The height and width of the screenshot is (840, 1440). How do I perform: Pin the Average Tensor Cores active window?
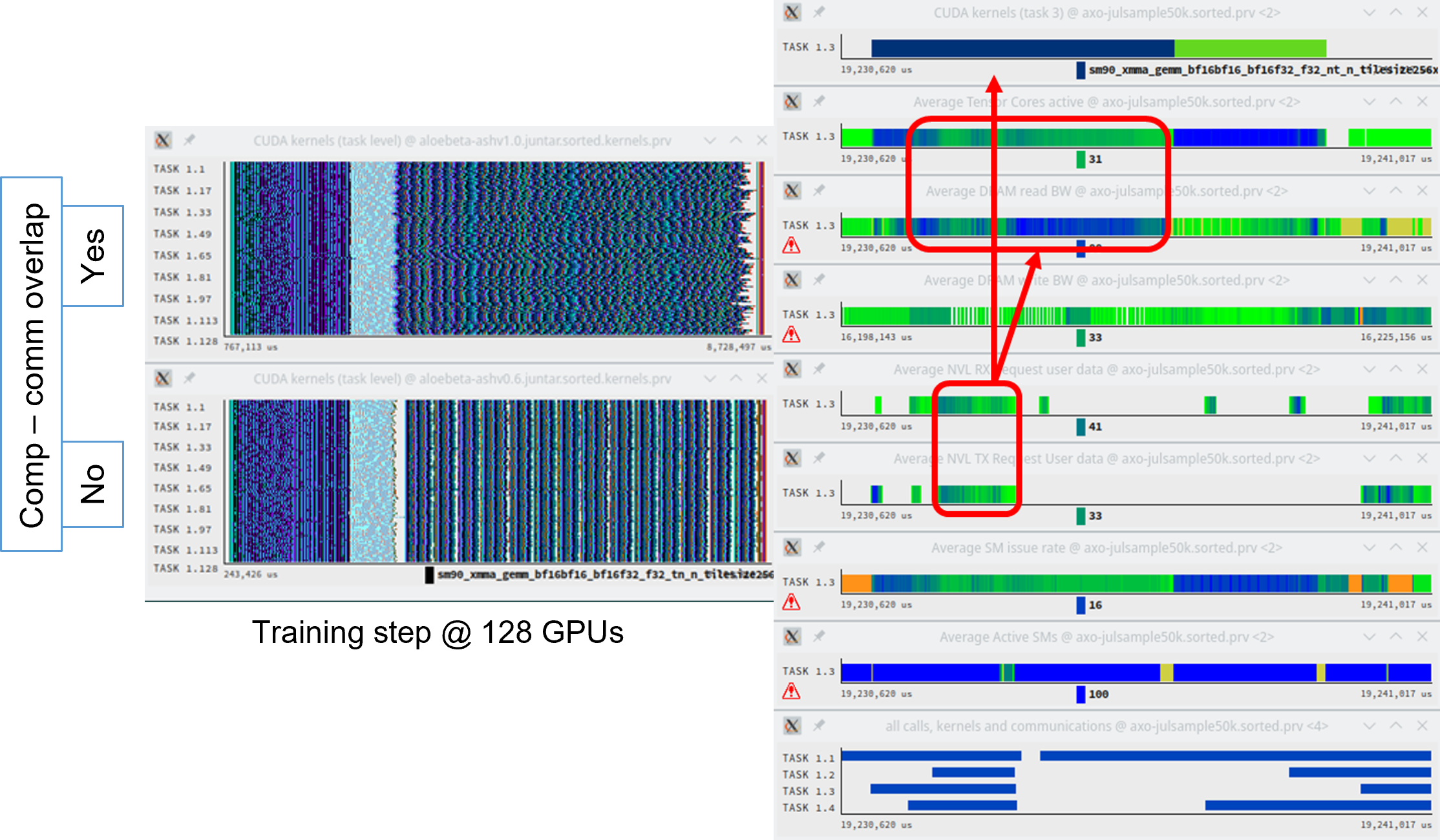tap(819, 101)
